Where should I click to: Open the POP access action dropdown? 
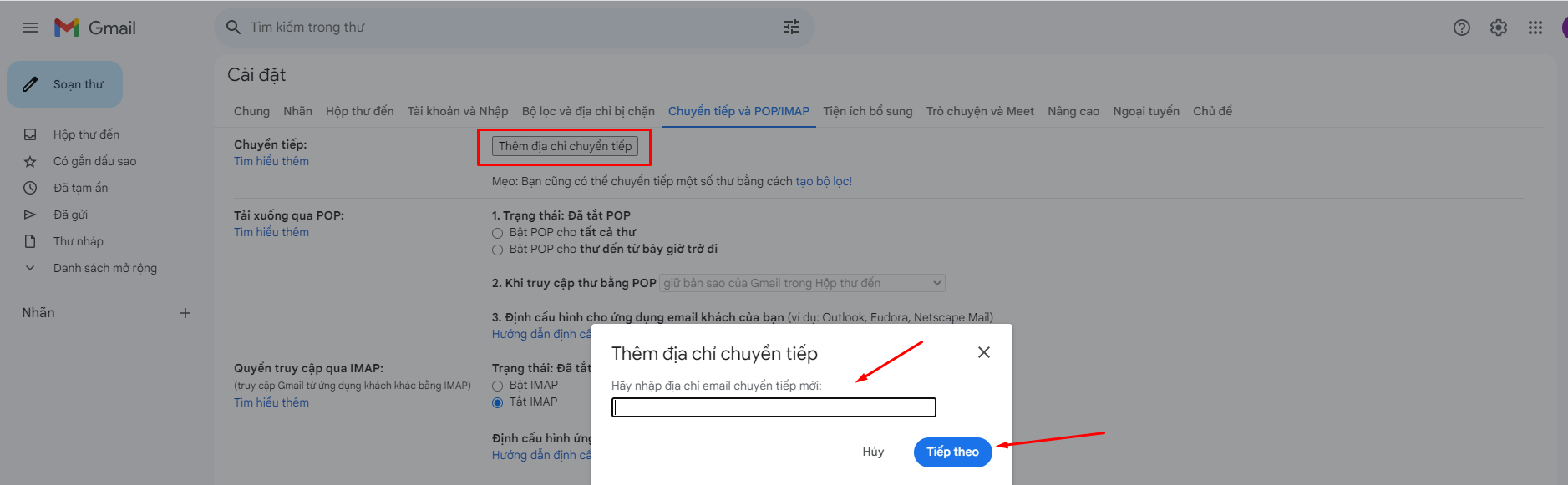[x=802, y=283]
